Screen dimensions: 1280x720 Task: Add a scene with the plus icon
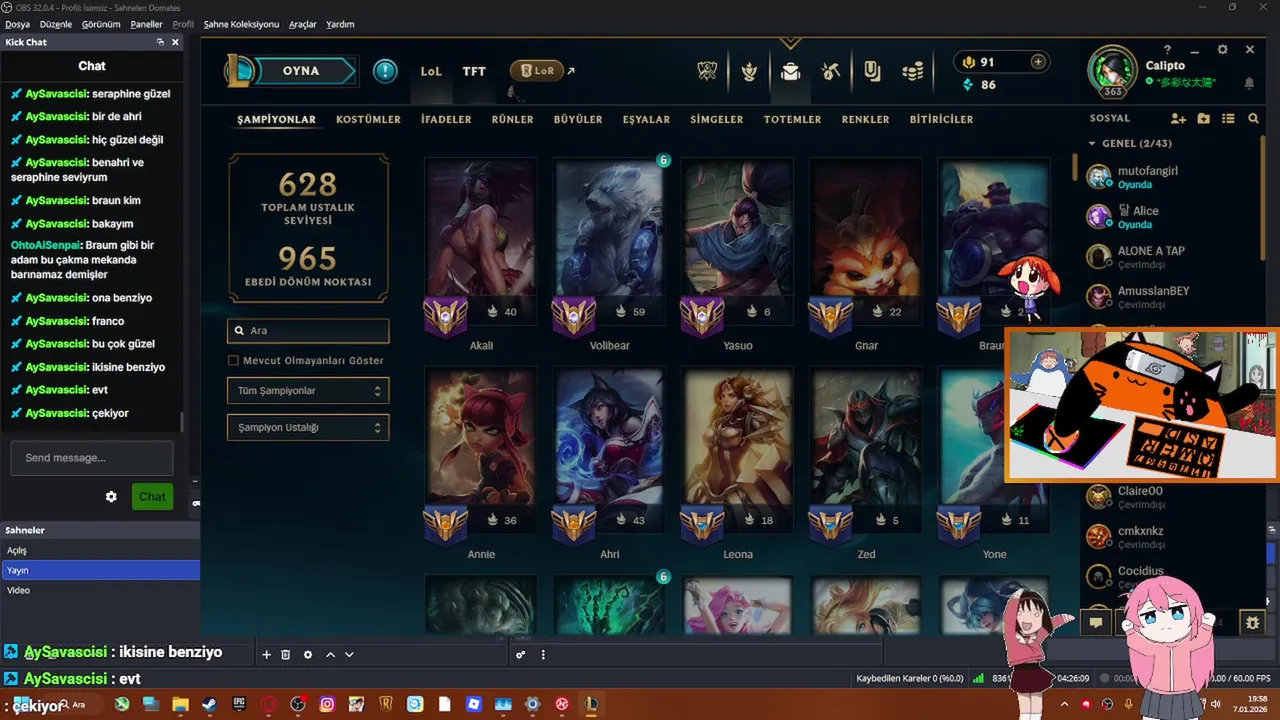(x=266, y=655)
